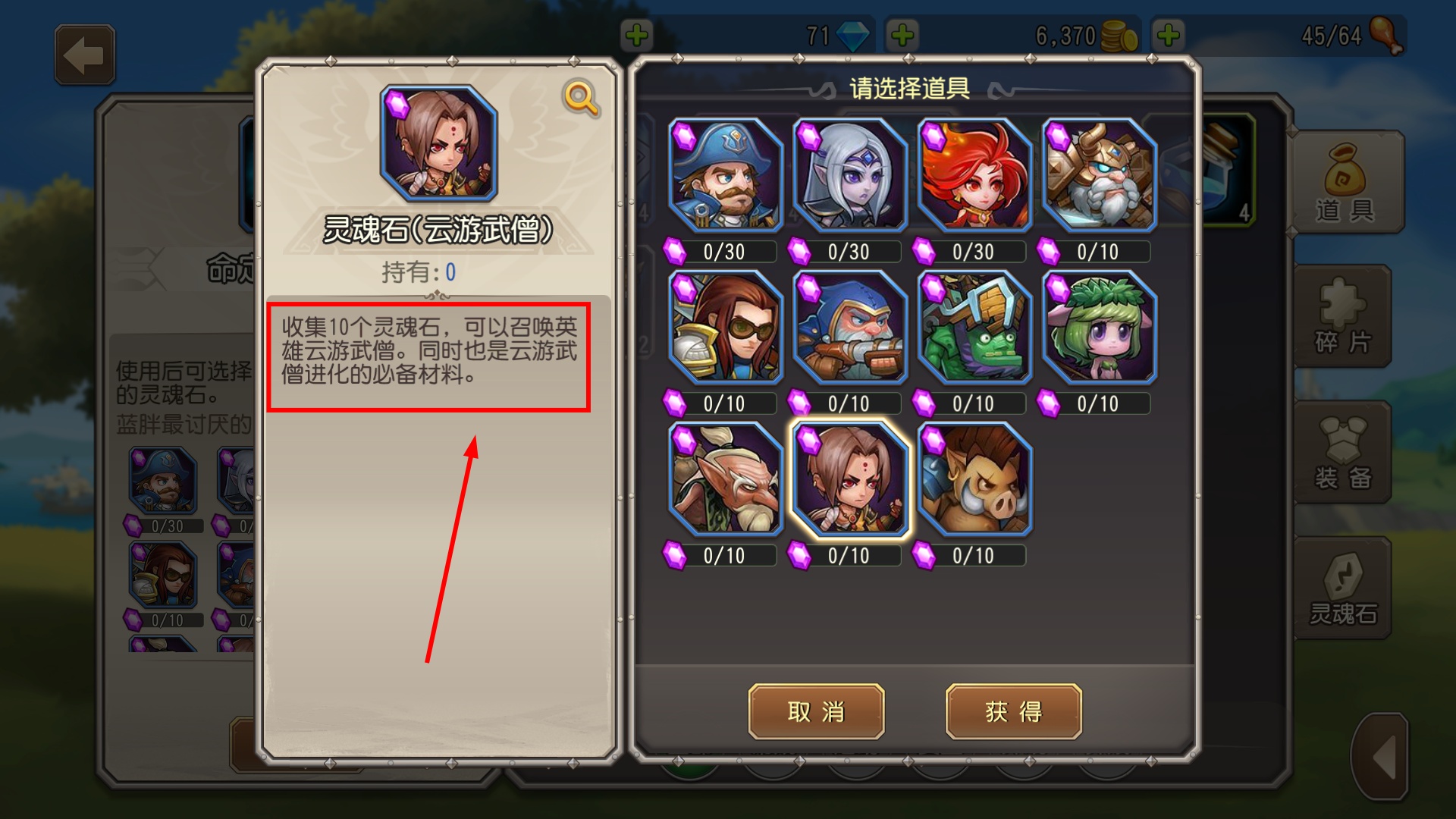Choose the wild boar warrior soul stone
Viewport: 1456px width, 819px height.
[x=974, y=479]
